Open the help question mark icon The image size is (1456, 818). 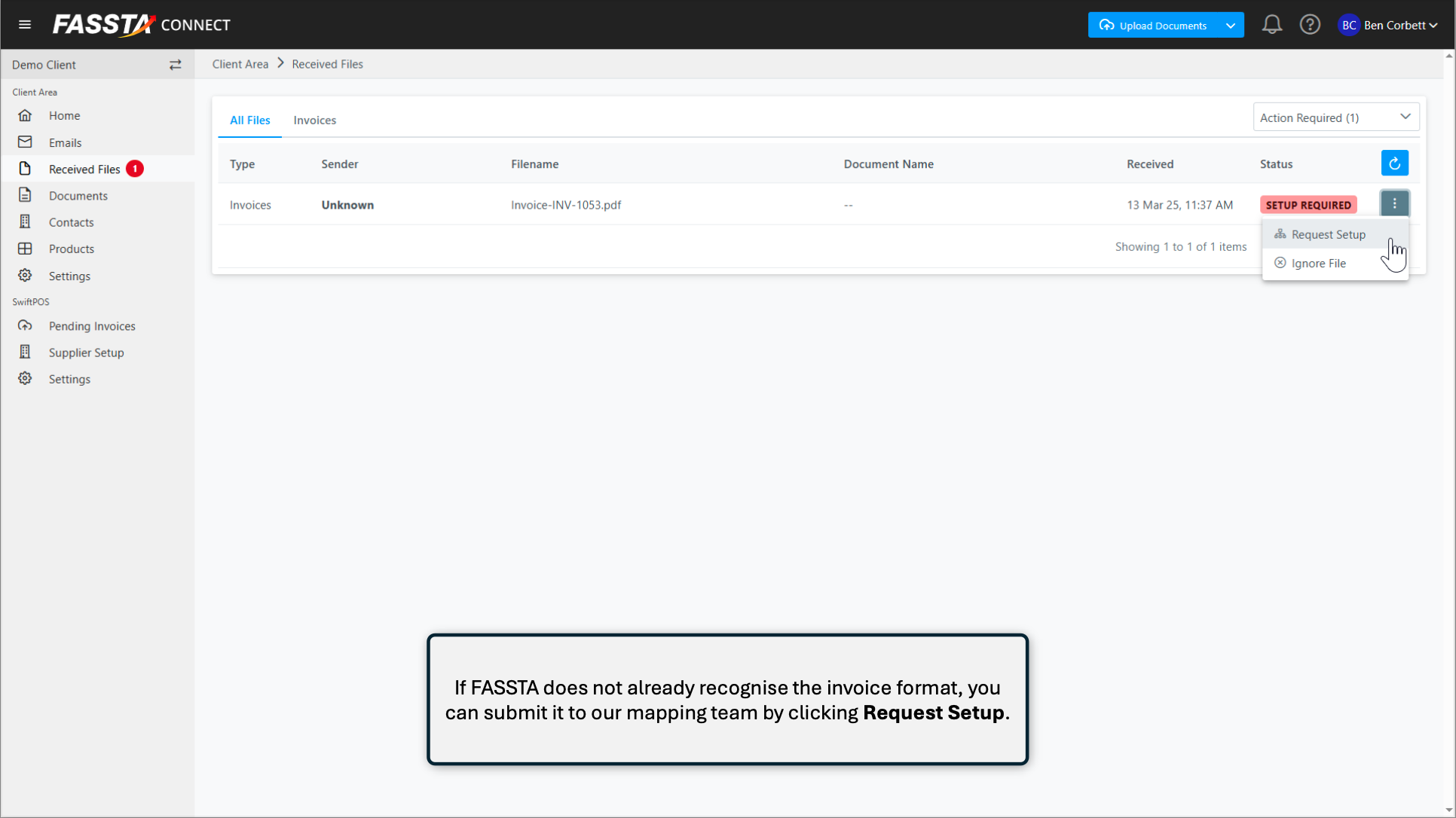[x=1310, y=25]
